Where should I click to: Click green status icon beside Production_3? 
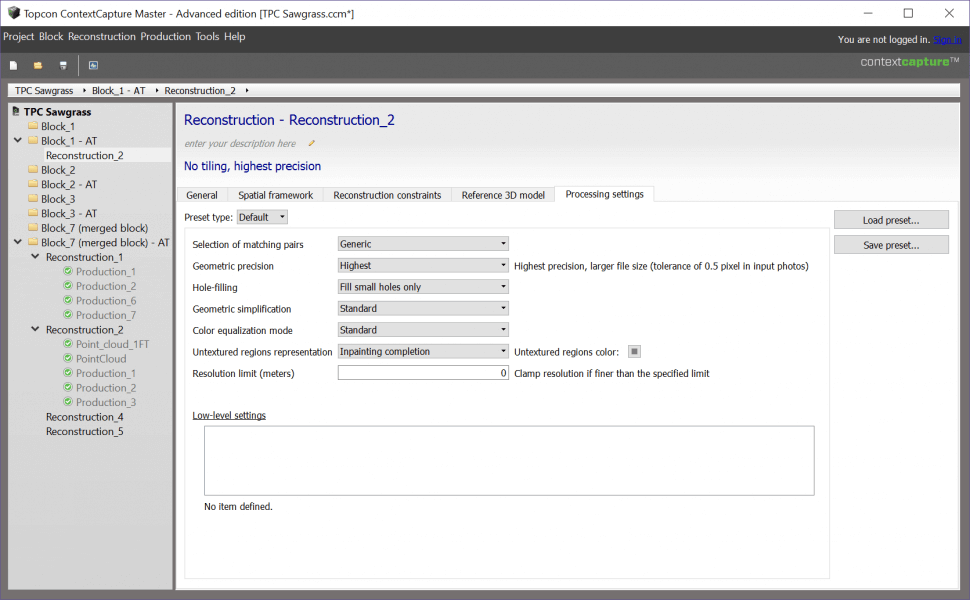coord(68,402)
